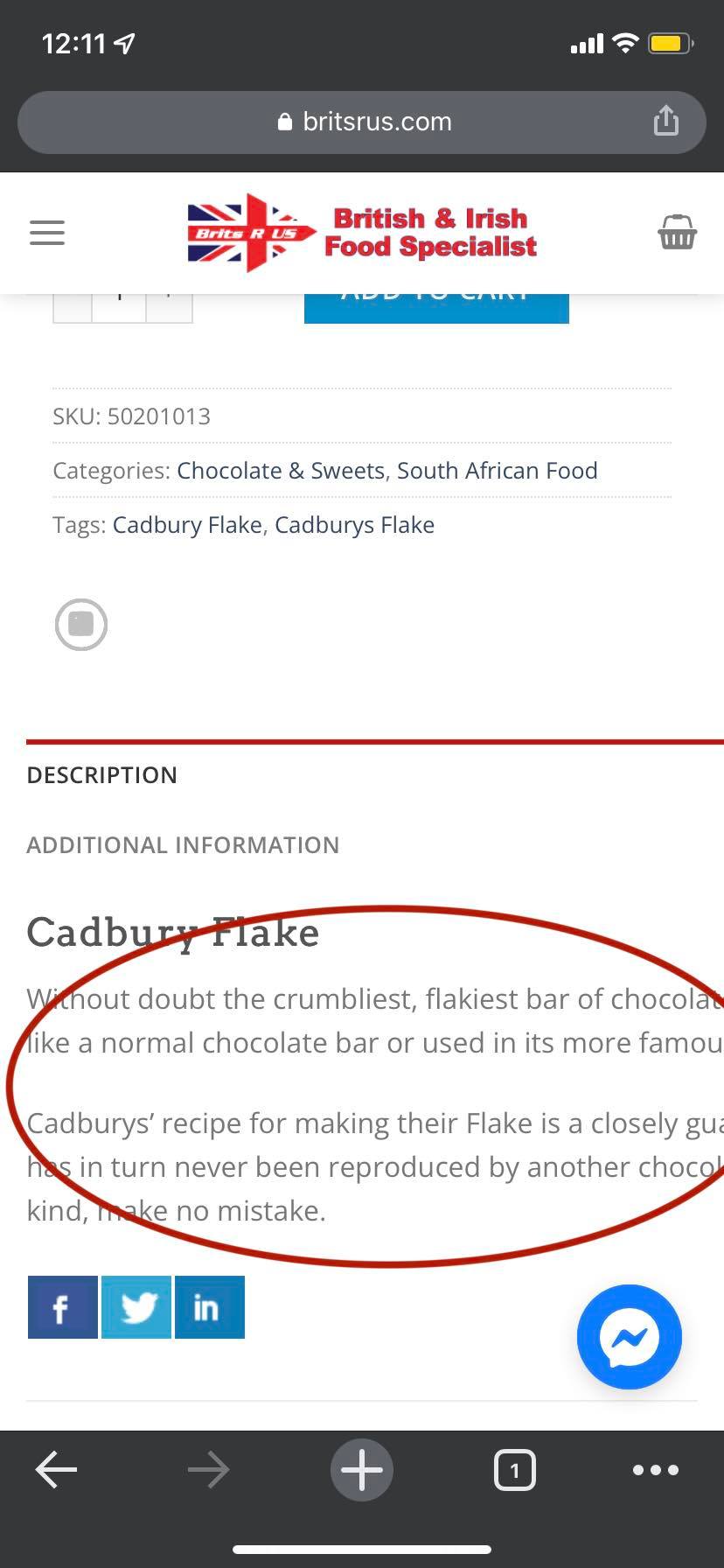Share product on Twitter

coord(136,1307)
